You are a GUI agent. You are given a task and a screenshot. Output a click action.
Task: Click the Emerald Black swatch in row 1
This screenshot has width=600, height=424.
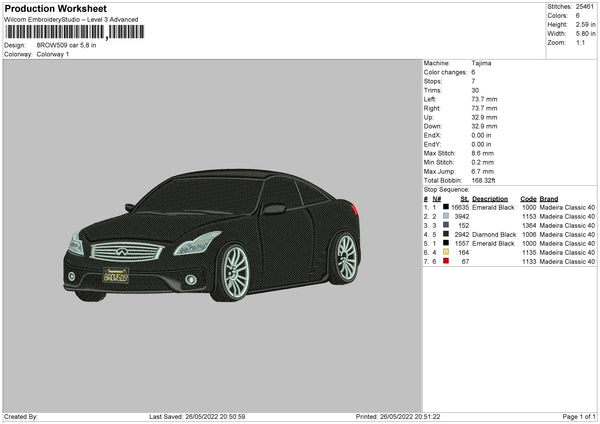point(446,207)
